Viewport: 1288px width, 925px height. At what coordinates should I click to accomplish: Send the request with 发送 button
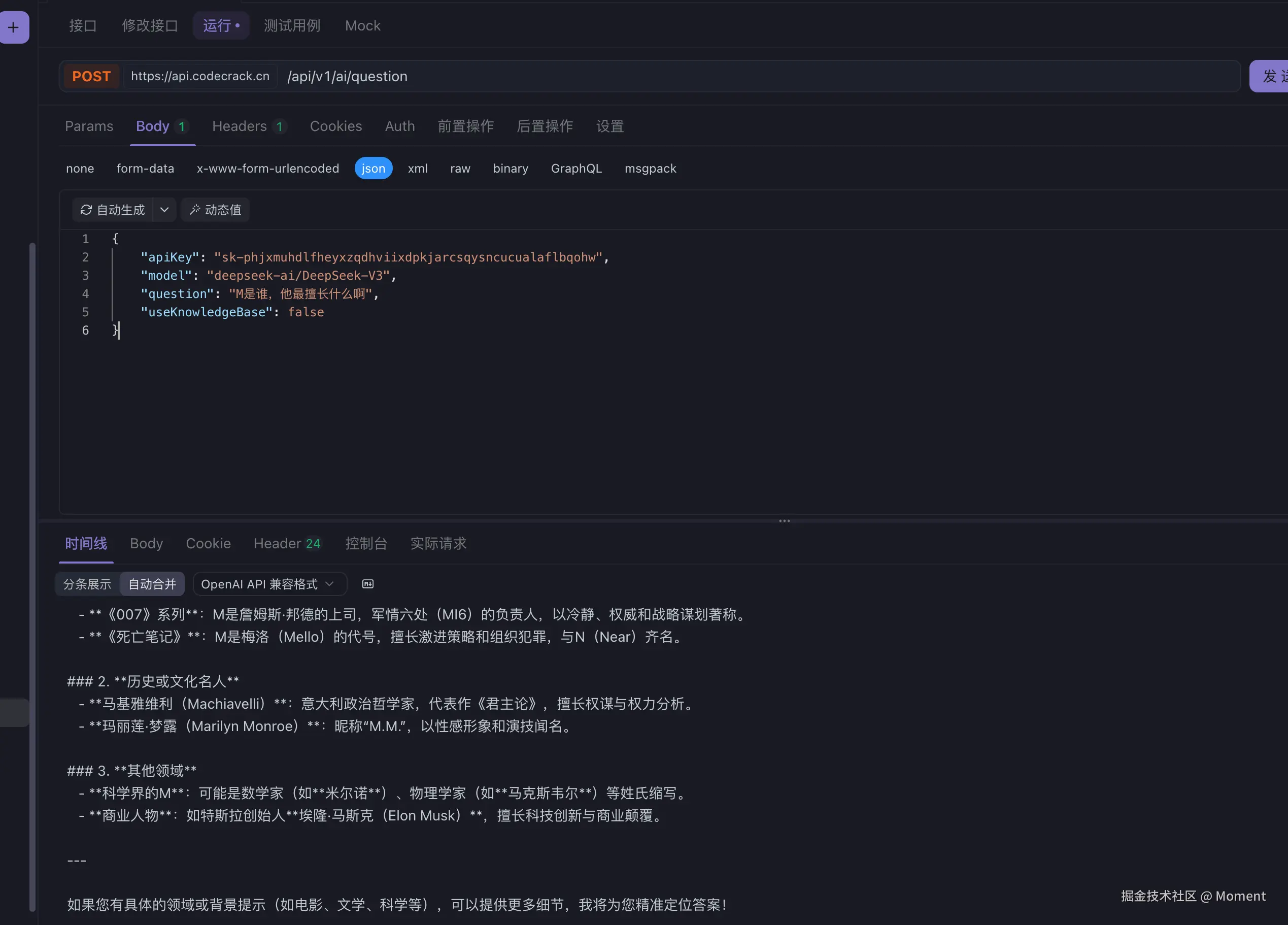click(x=1273, y=76)
